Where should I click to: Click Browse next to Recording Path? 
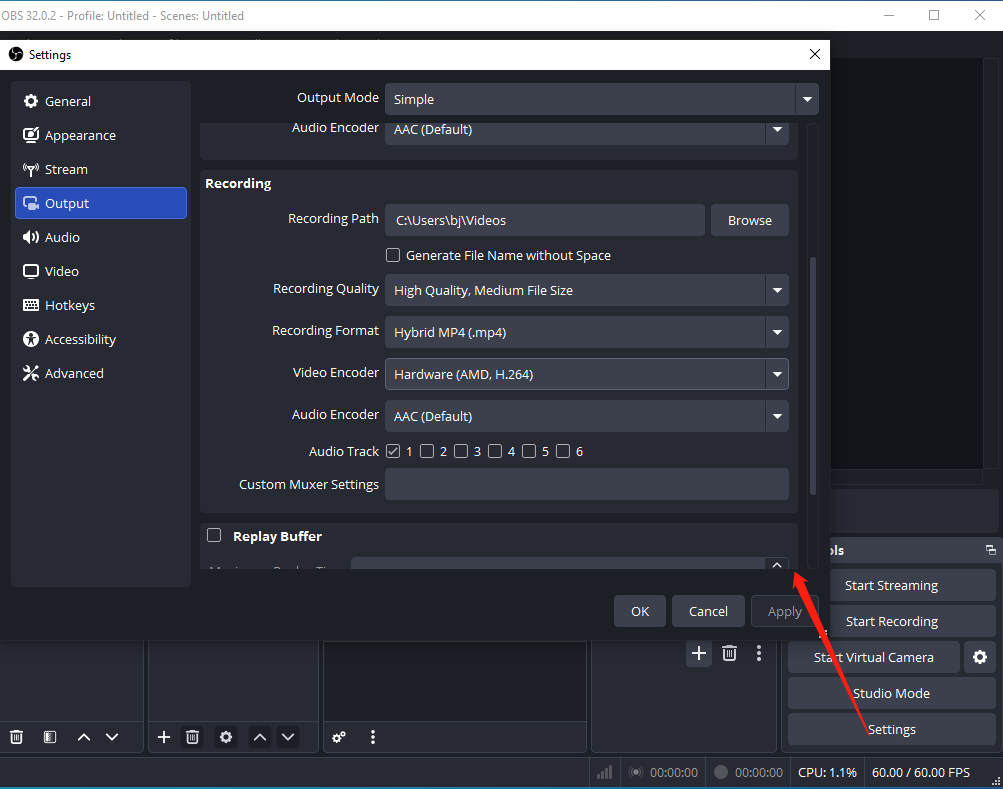pyautogui.click(x=749, y=220)
